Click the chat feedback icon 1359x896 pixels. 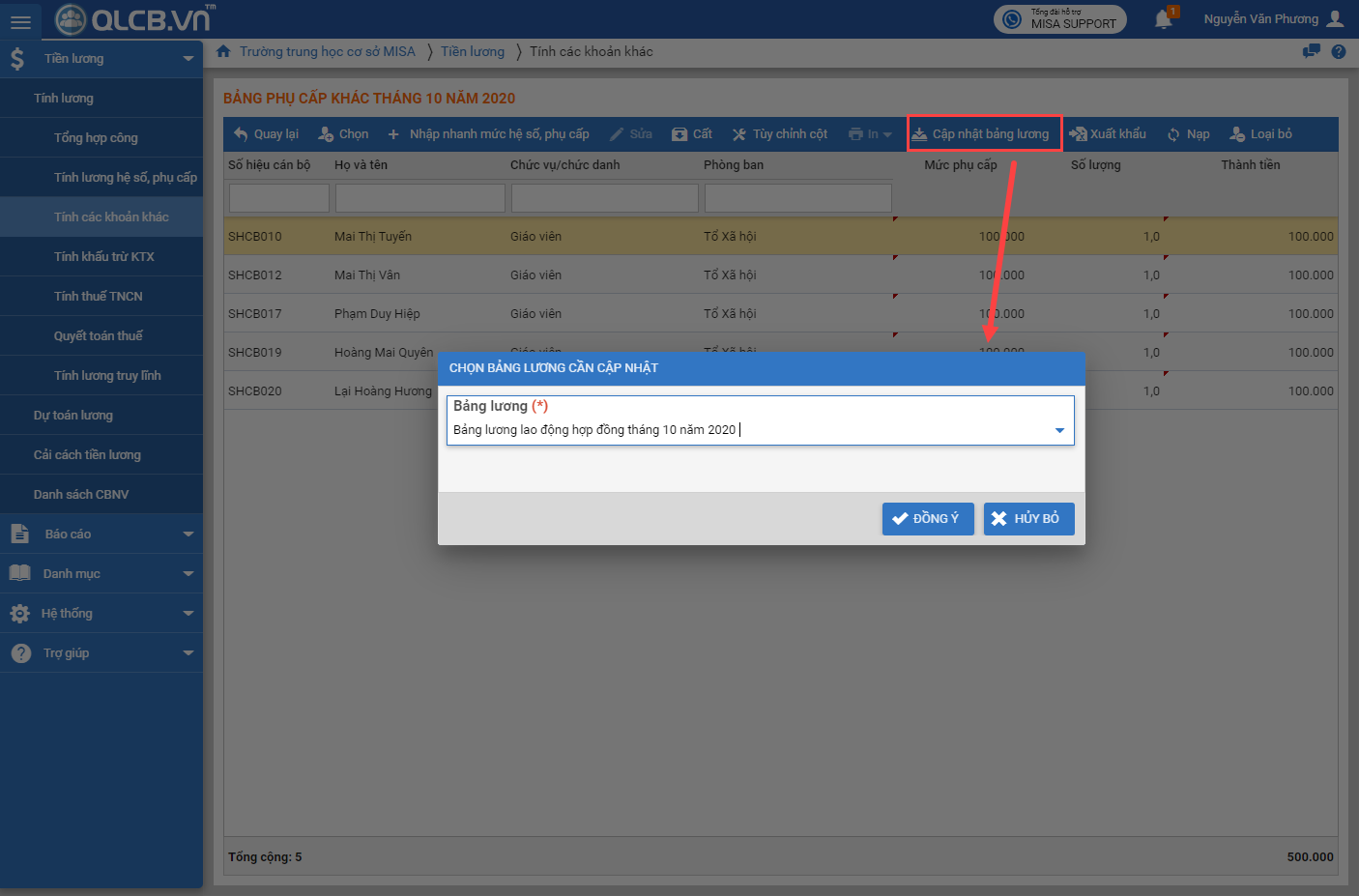click(x=1311, y=51)
